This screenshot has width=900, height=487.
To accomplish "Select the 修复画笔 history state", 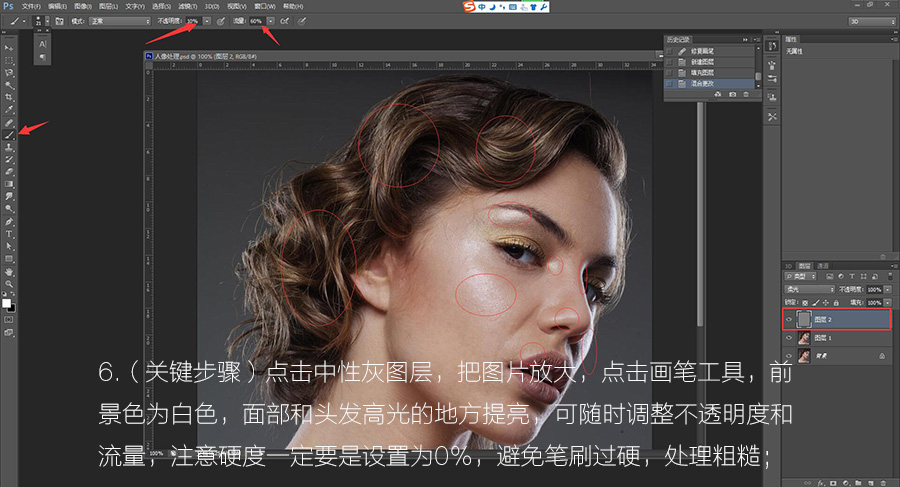I will [711, 51].
